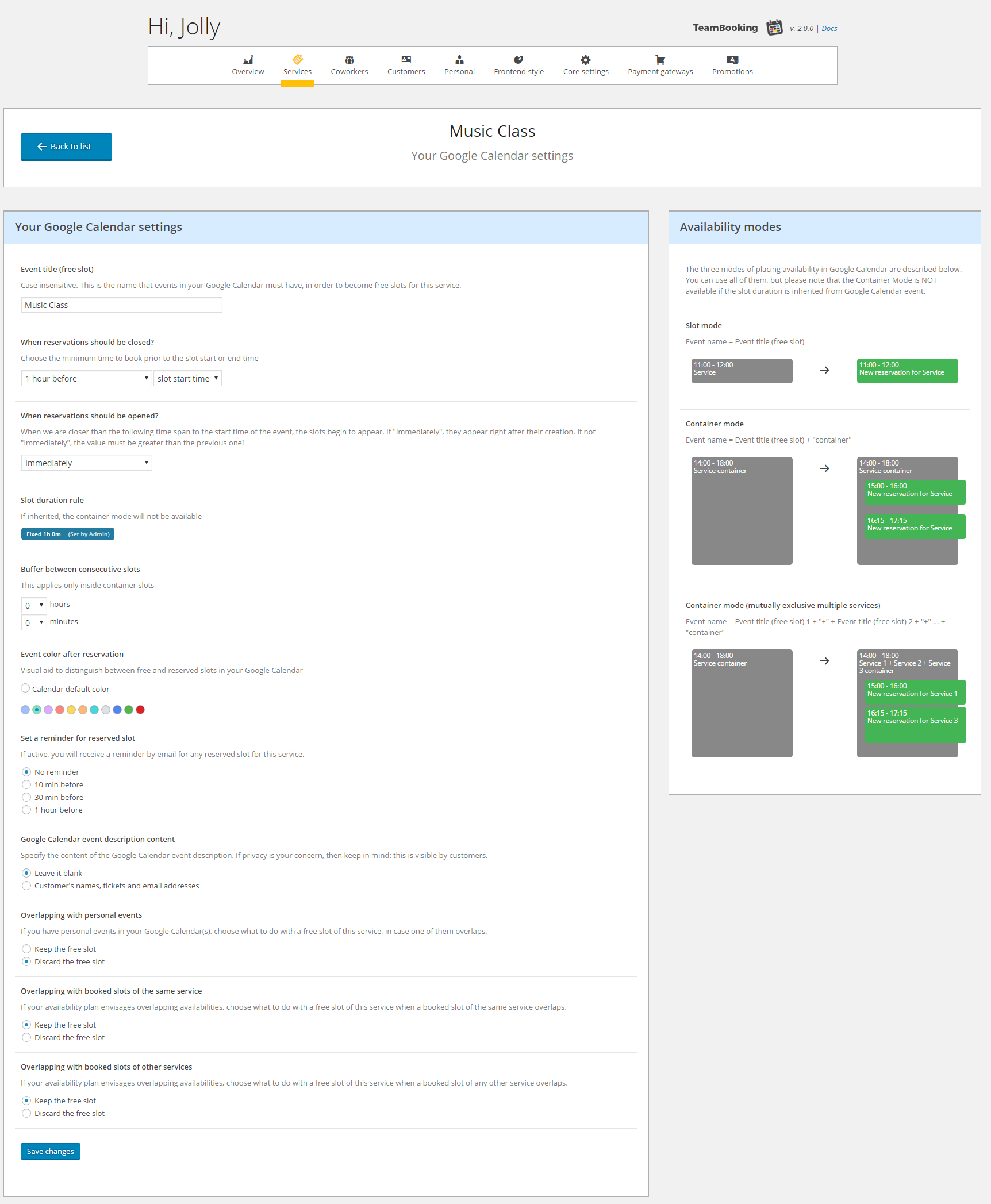This screenshot has width=991, height=1204.
Task: Open the '1 hour before' closing dropdown
Action: point(86,378)
